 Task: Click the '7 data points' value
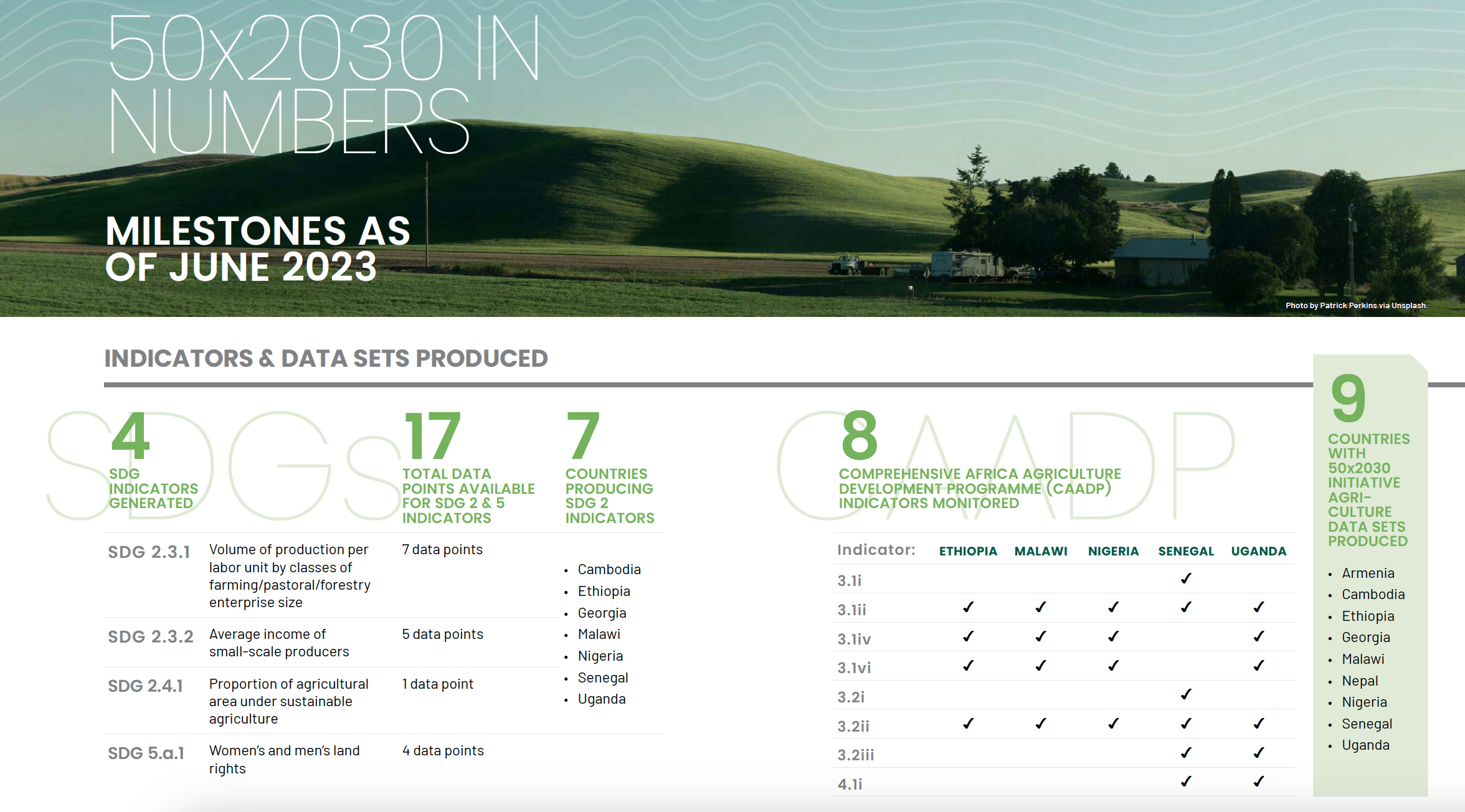pyautogui.click(x=442, y=549)
